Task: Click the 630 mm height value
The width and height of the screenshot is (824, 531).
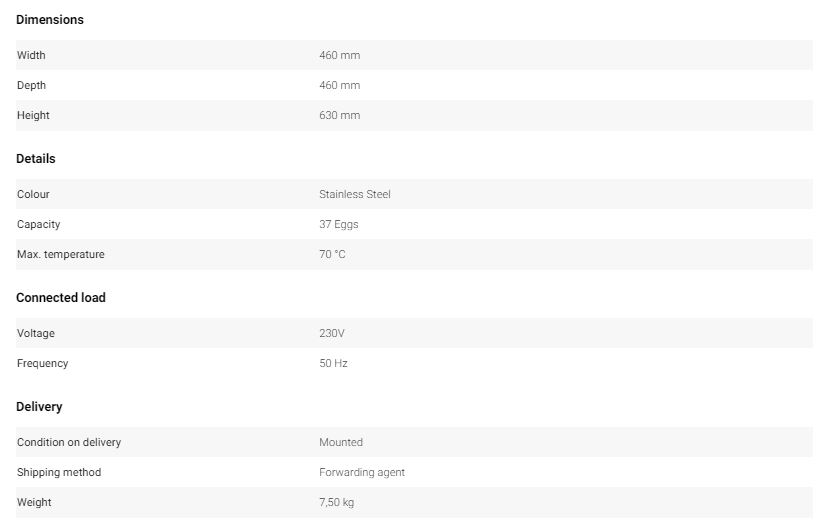Action: click(x=339, y=115)
